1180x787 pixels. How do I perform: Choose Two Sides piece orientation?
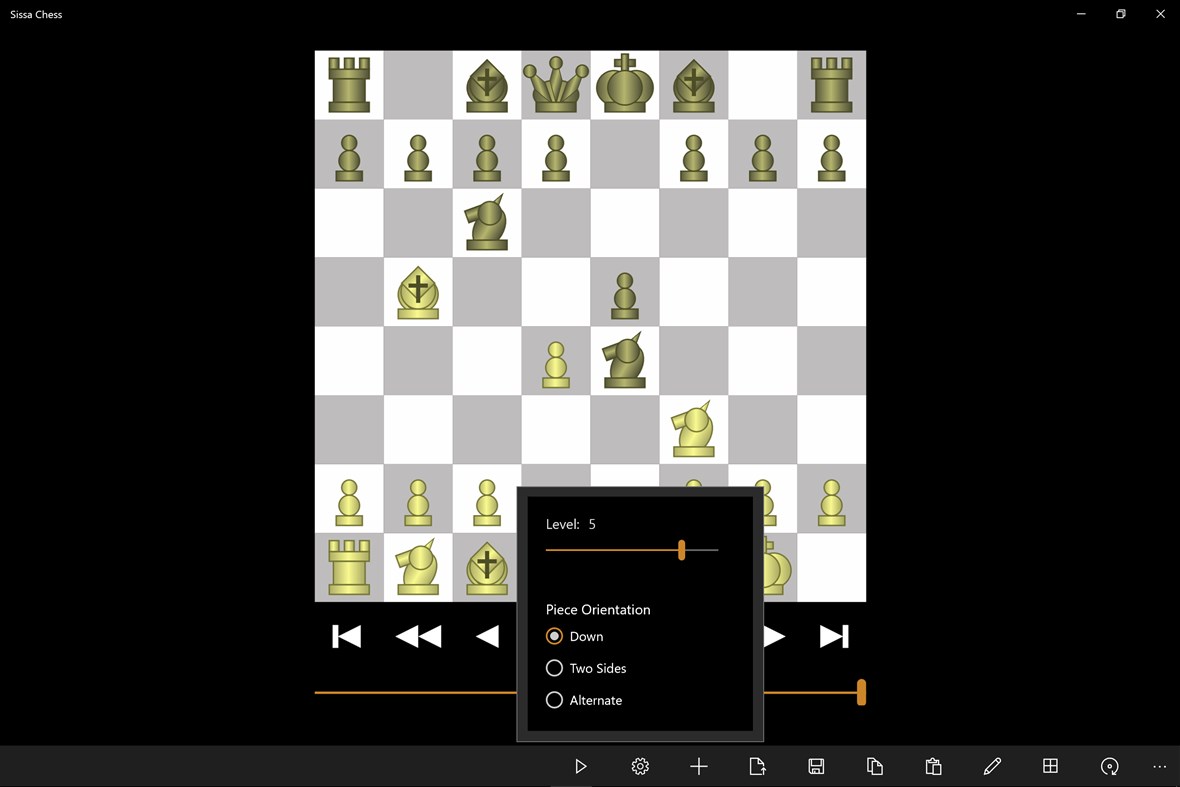[x=555, y=668]
